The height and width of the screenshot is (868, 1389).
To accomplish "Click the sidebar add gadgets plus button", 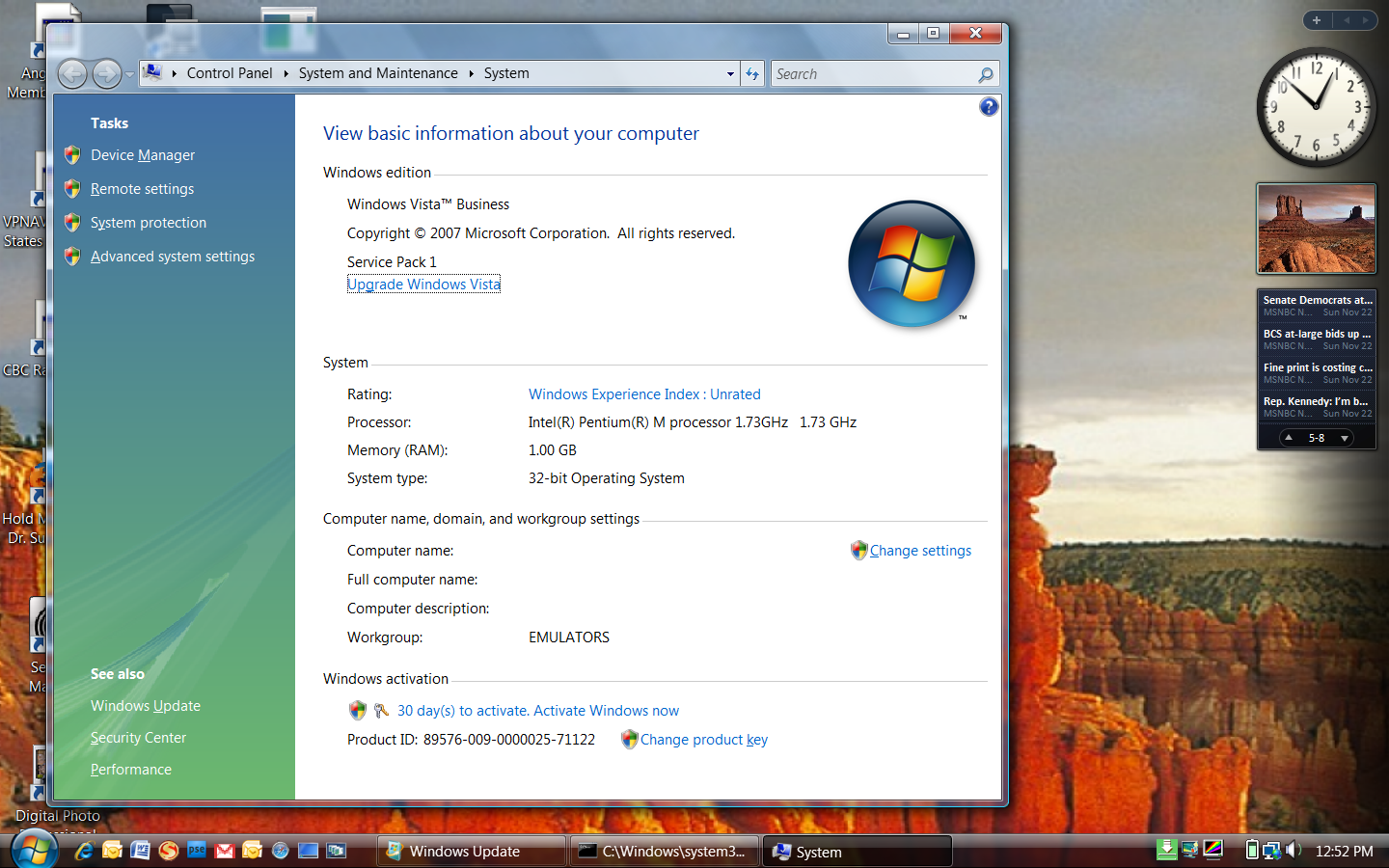I will click(1317, 20).
